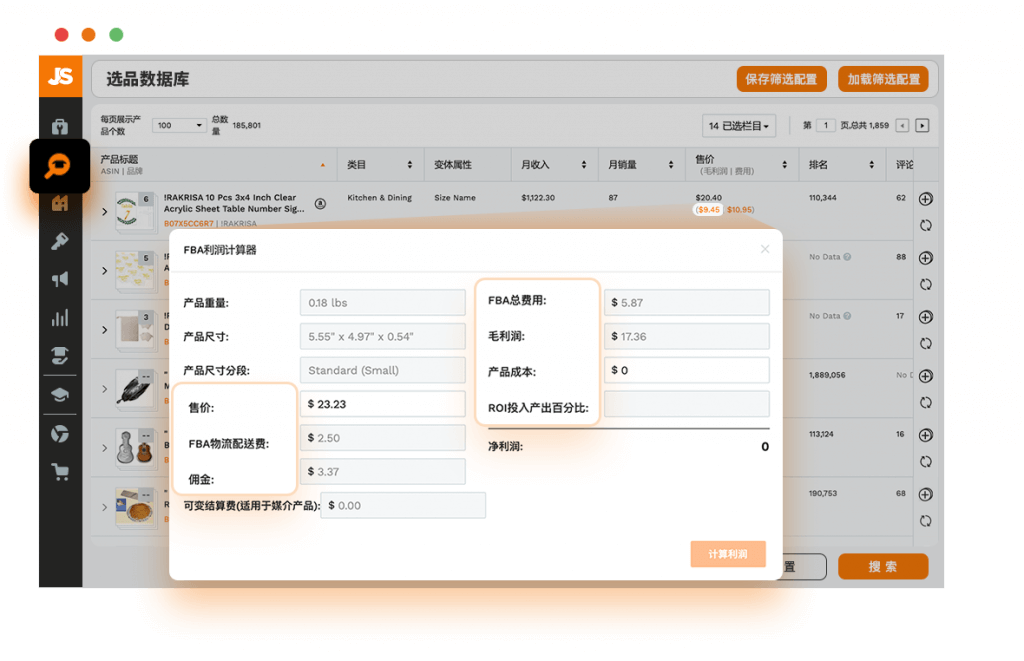Viewport: 1024px width, 661px height.
Task: Sort by 月收入 column header
Action: pos(554,165)
